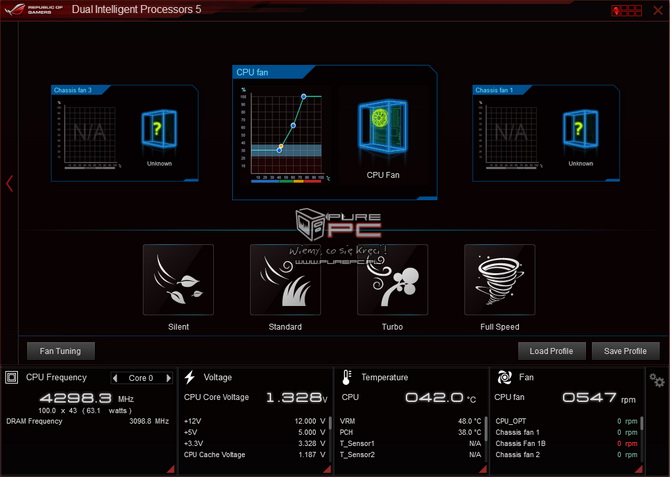This screenshot has width=670, height=477.
Task: Select the Turbo fan mode icon
Action: (392, 280)
